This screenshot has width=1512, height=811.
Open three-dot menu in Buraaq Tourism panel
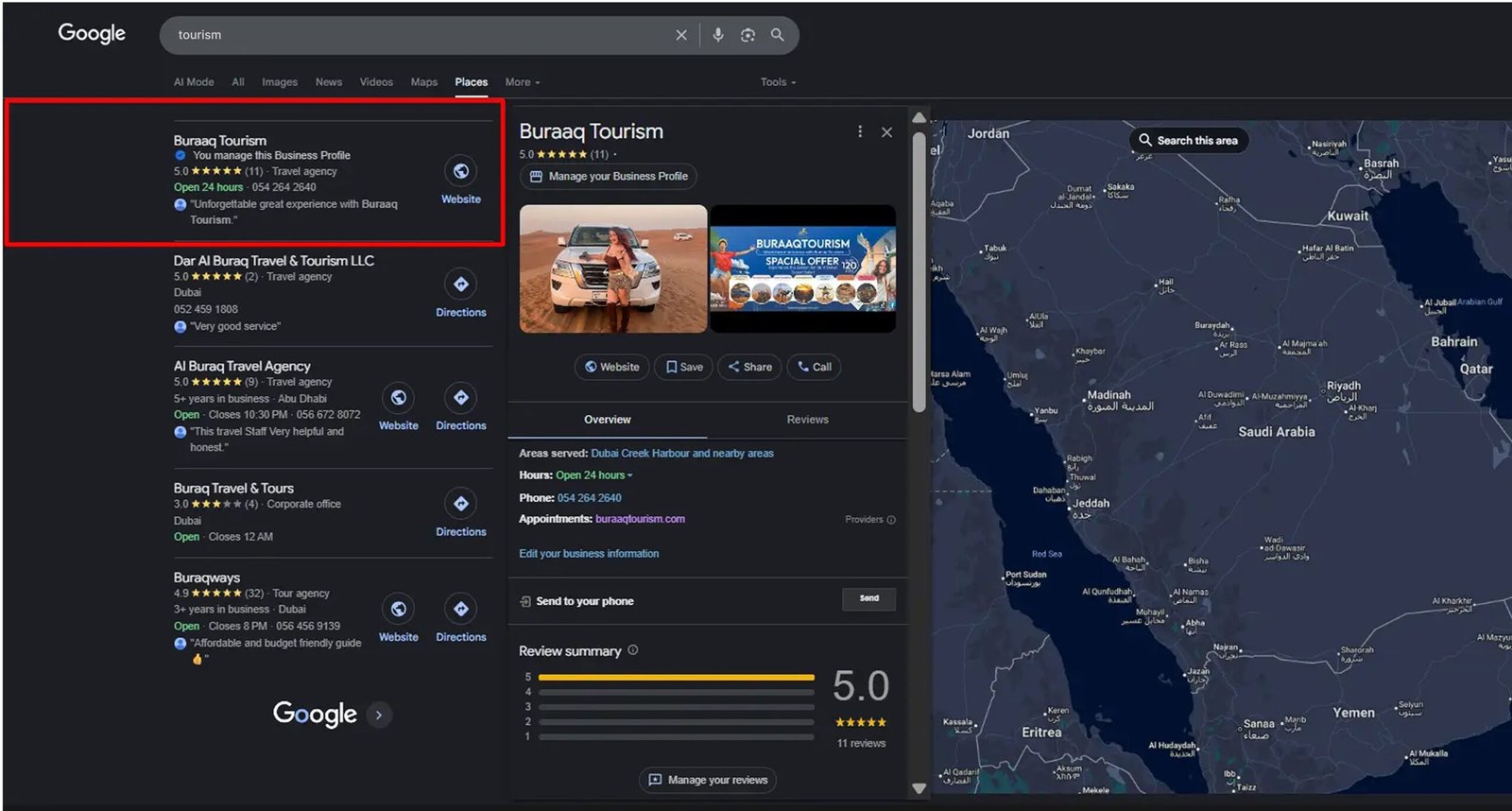point(859,132)
